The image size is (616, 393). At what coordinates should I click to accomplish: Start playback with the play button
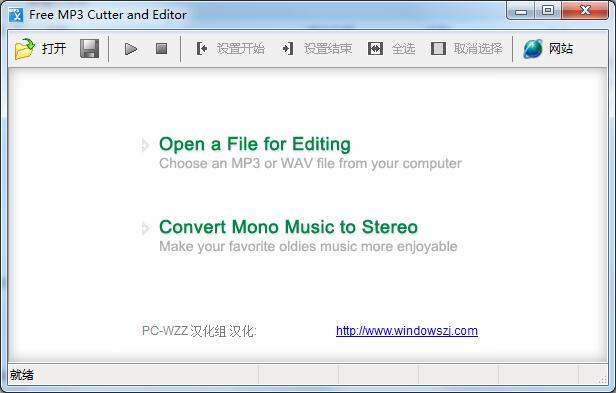pyautogui.click(x=130, y=49)
